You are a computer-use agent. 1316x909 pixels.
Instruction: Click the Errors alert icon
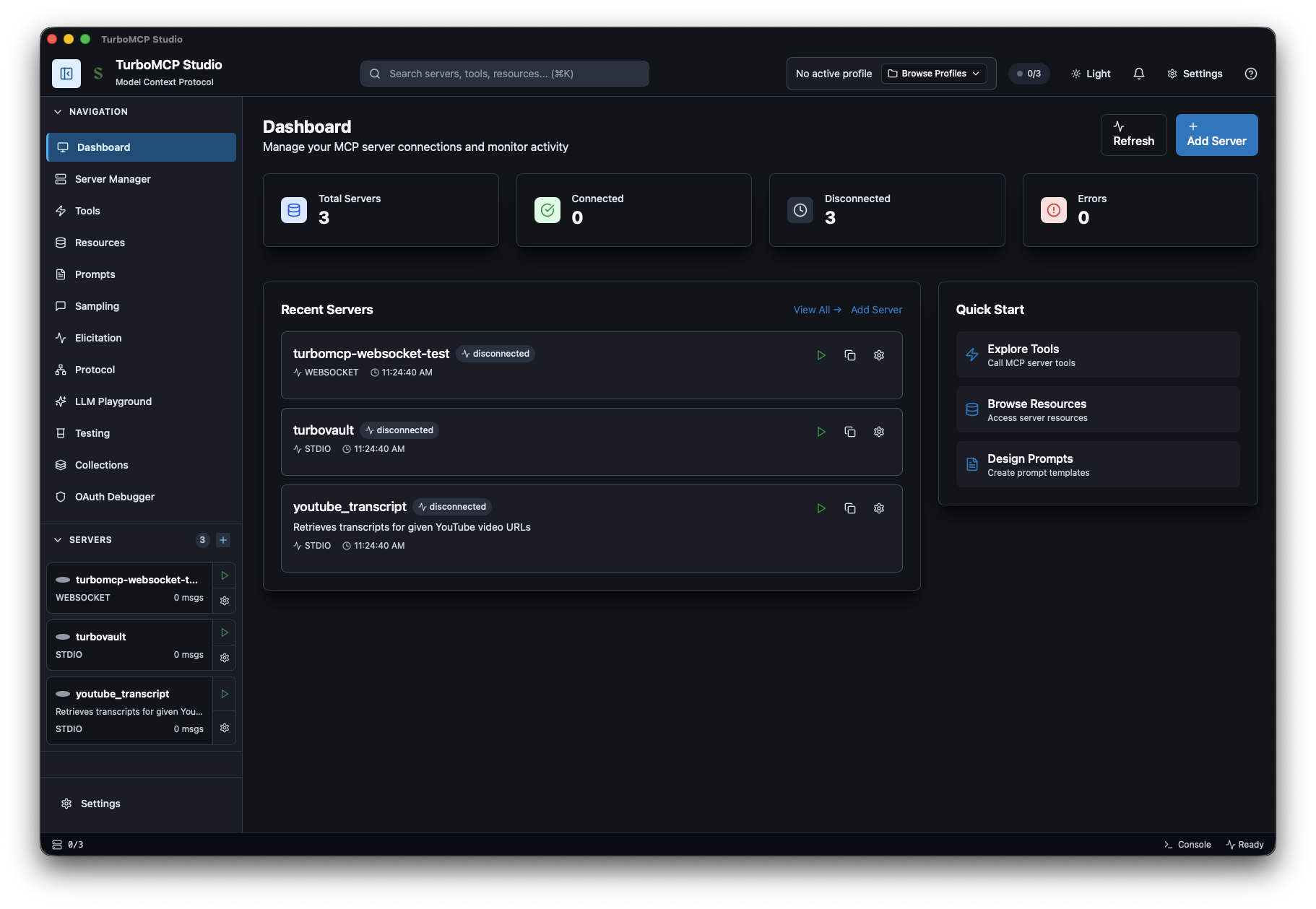point(1054,210)
